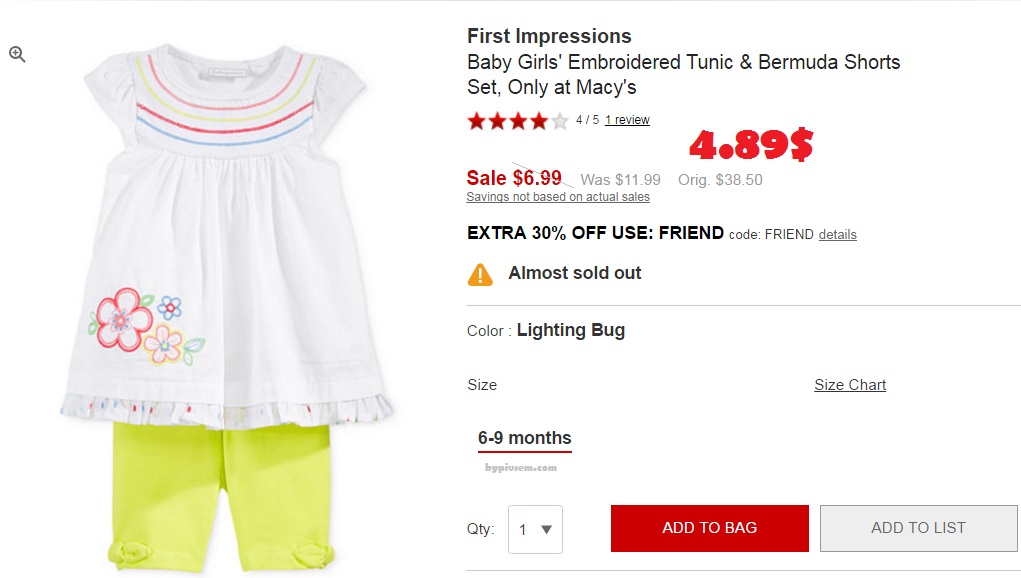
Task: Click the orange warning triangle icon
Action: tap(480, 274)
